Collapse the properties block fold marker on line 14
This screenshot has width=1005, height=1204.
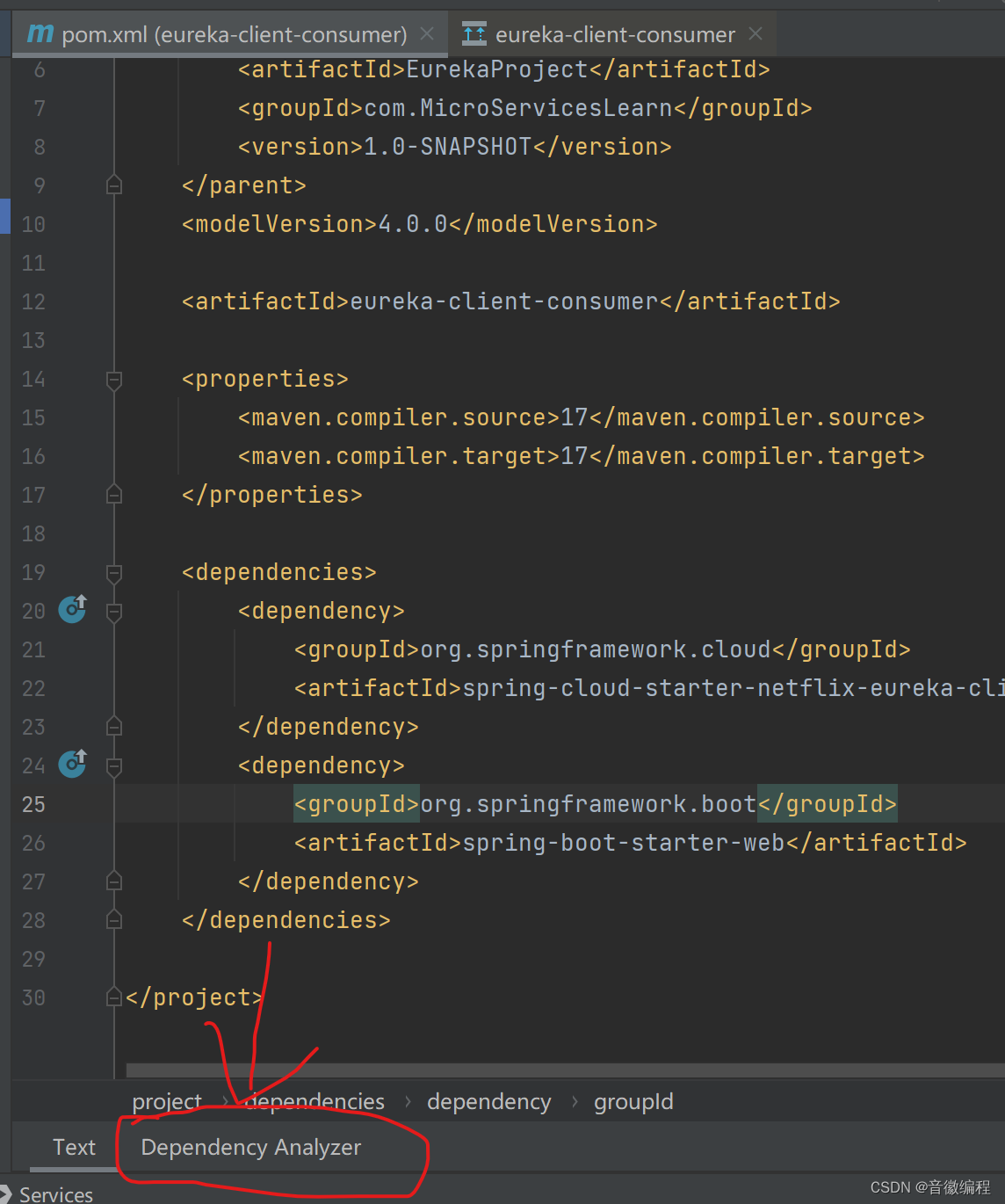113,379
